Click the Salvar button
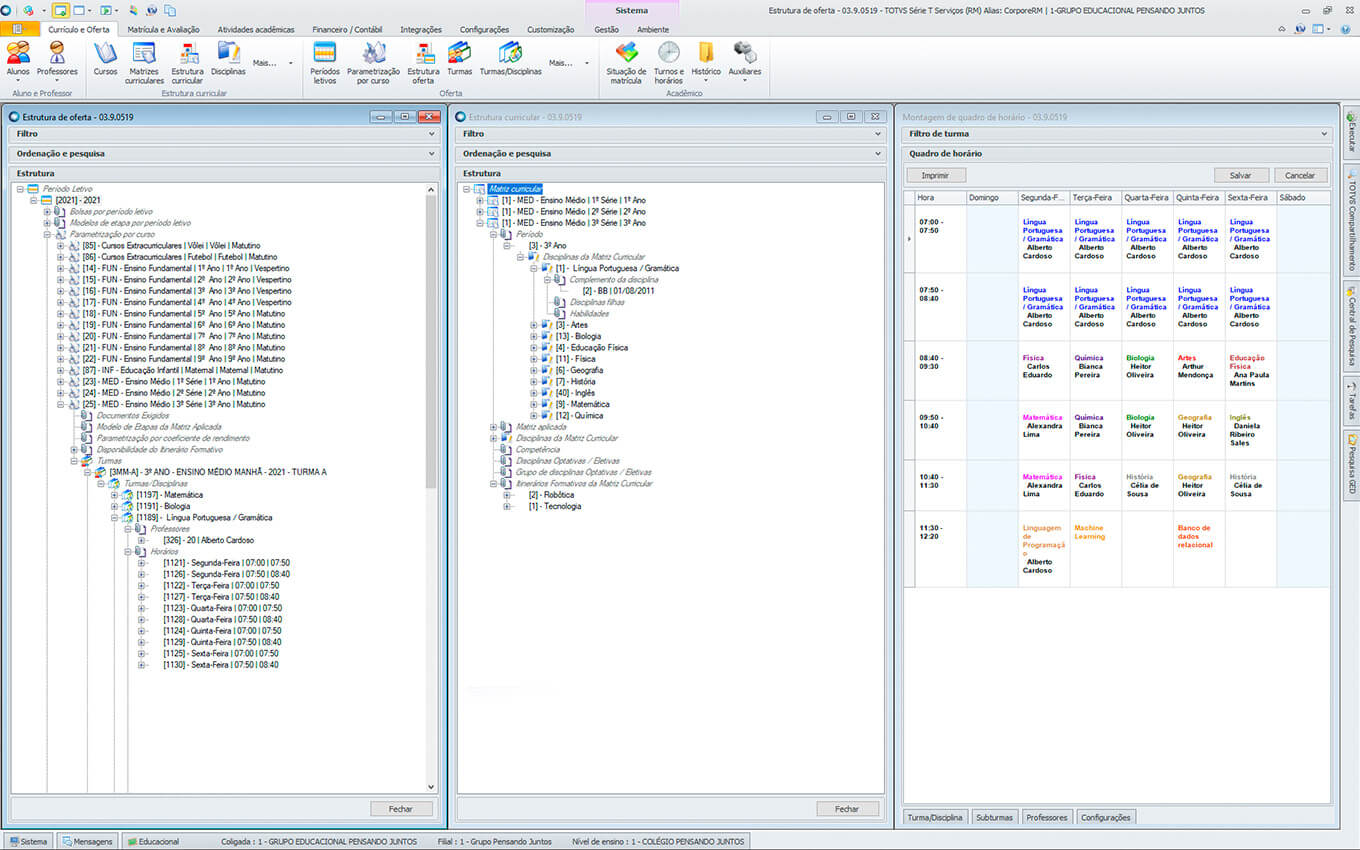 pos(1241,175)
